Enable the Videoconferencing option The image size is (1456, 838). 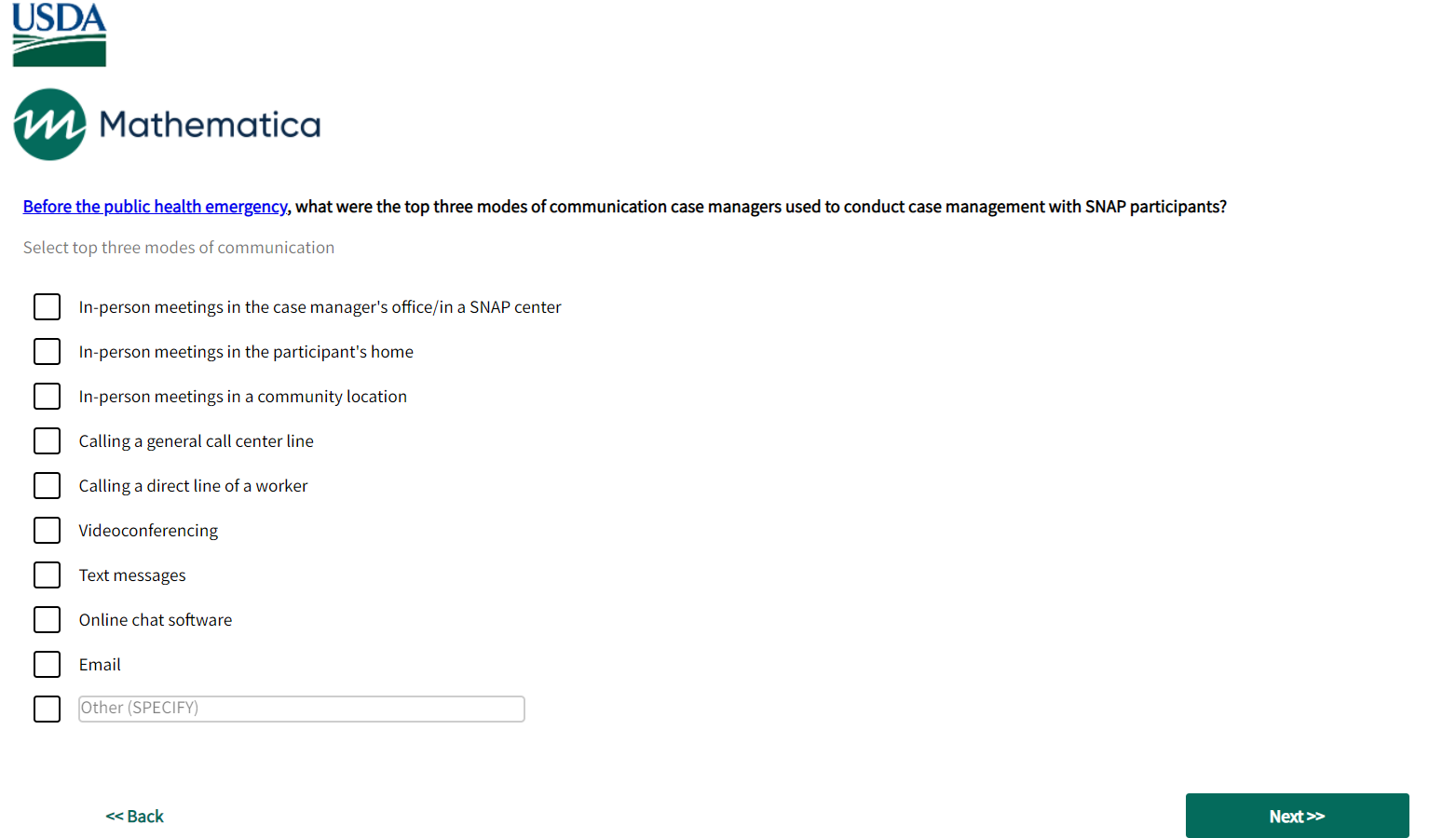tap(47, 531)
